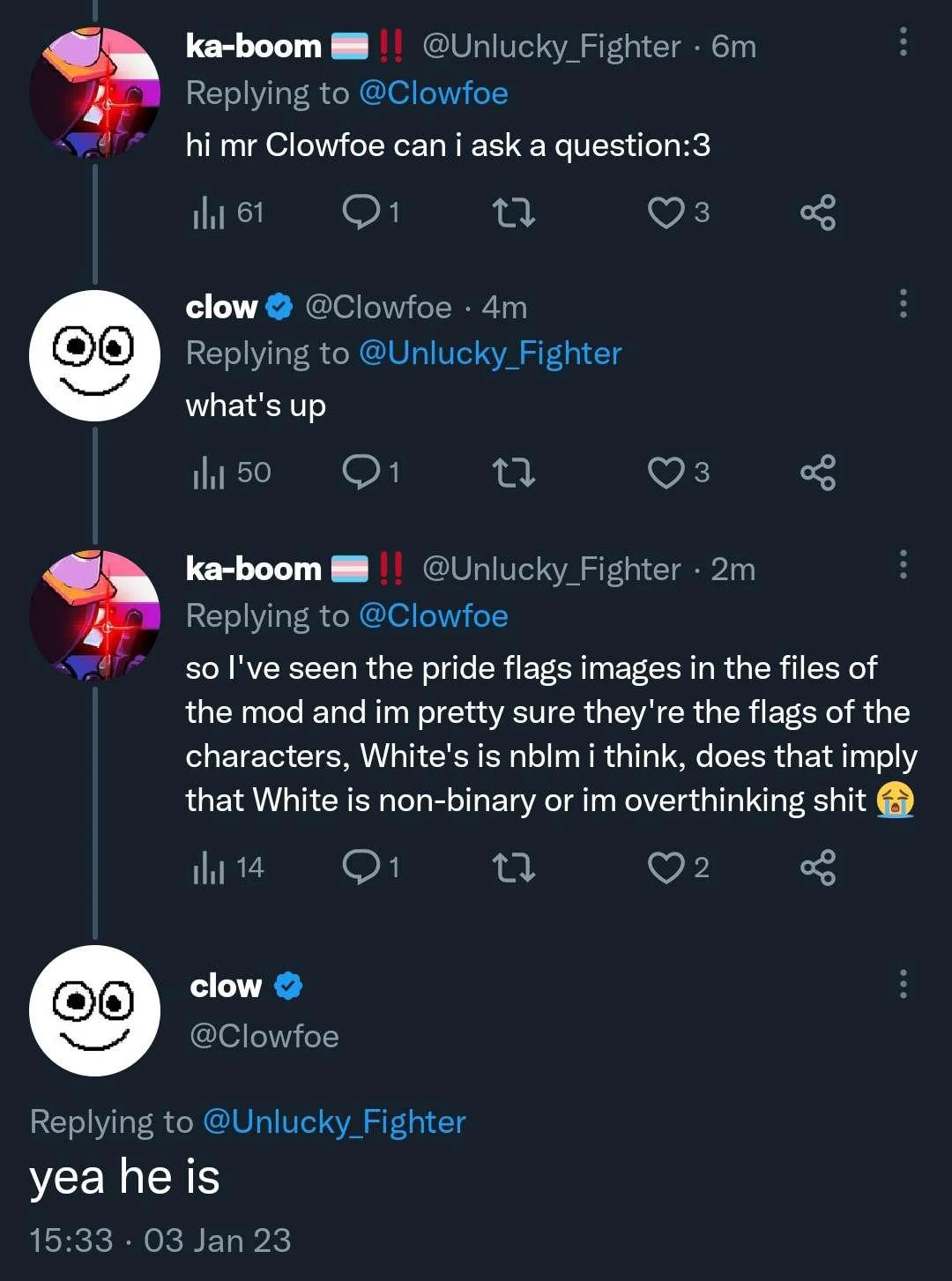Retweet the 'hi mr Clowfoe' tweet

pos(514,213)
